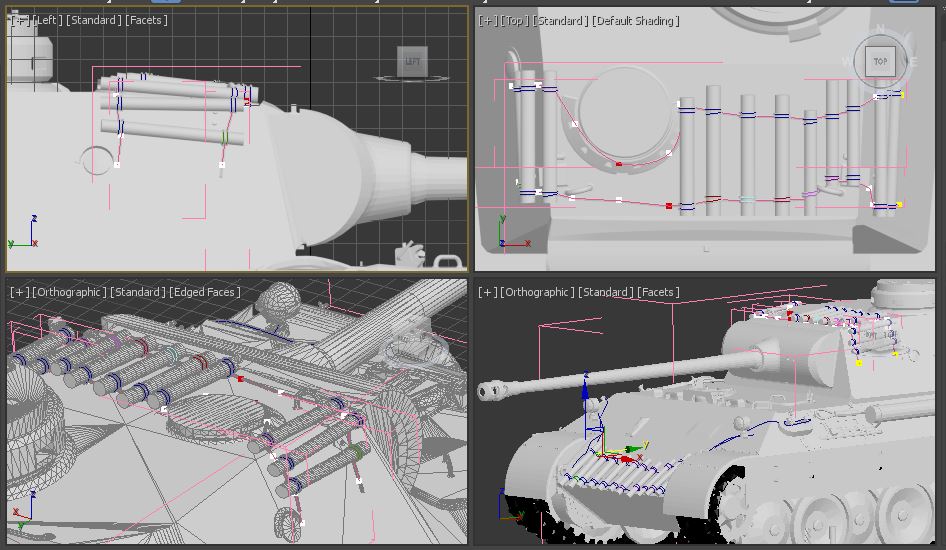Select the round turret hatch in Top viewport

[624, 113]
